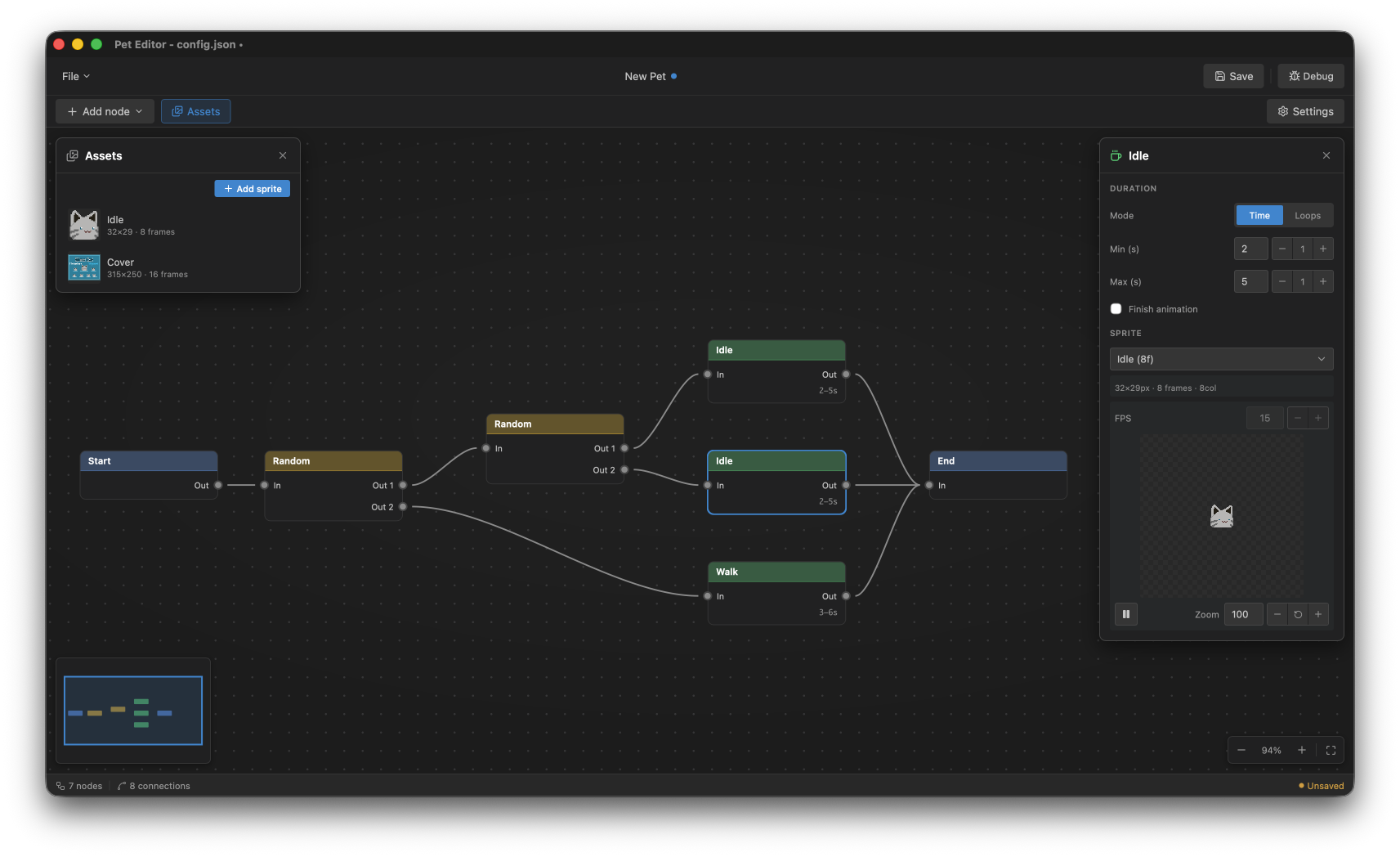Switch duration mode to Loops
This screenshot has width=1400, height=857.
[1307, 215]
